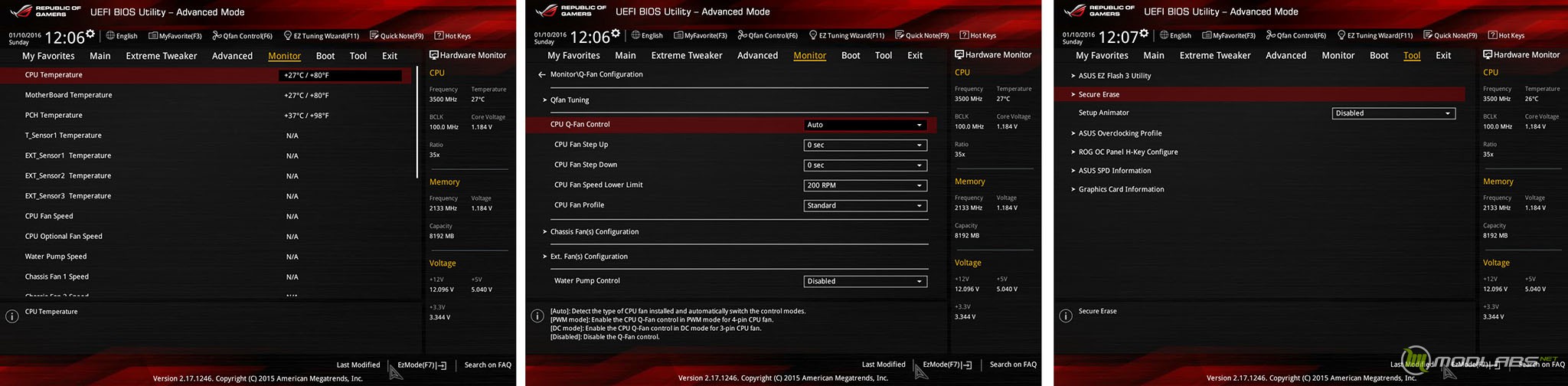Screen dimensions: 1568x386
Task: Open Setup Animator dropdown set to Disabled
Action: [1393, 113]
